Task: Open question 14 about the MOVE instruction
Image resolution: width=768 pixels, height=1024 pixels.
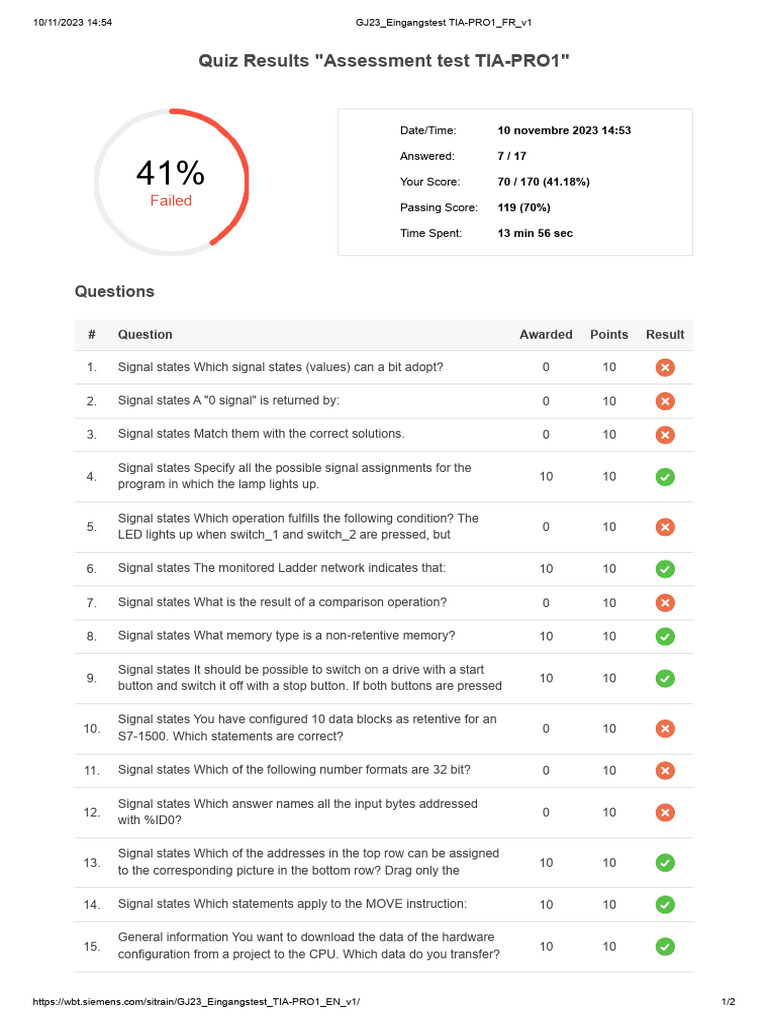Action: [278, 904]
